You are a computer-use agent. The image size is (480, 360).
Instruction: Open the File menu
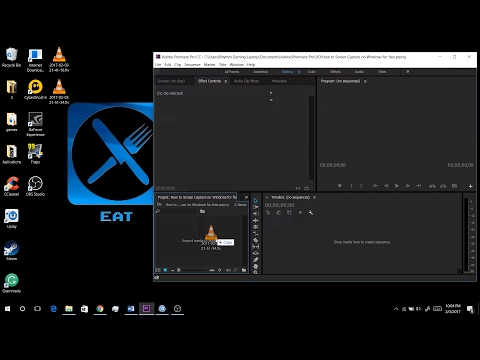pos(158,65)
